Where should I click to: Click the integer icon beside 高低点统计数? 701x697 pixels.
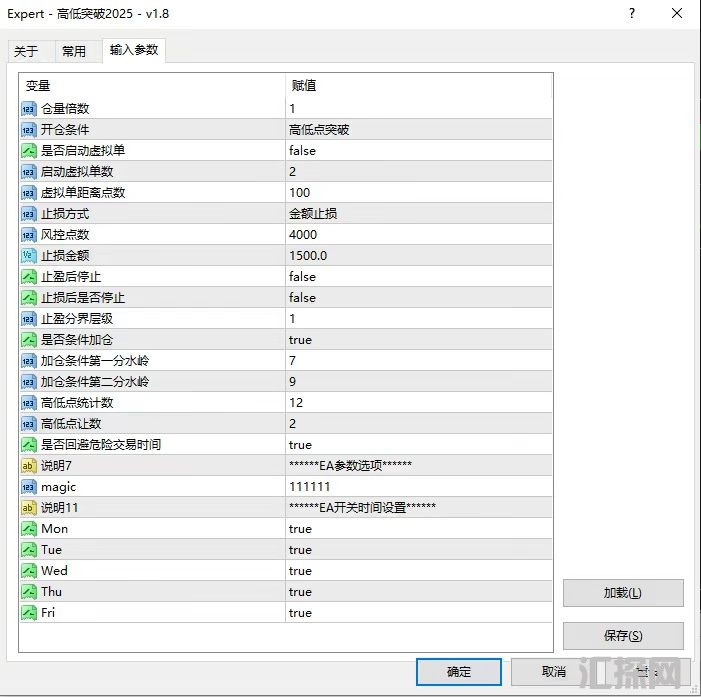point(29,403)
